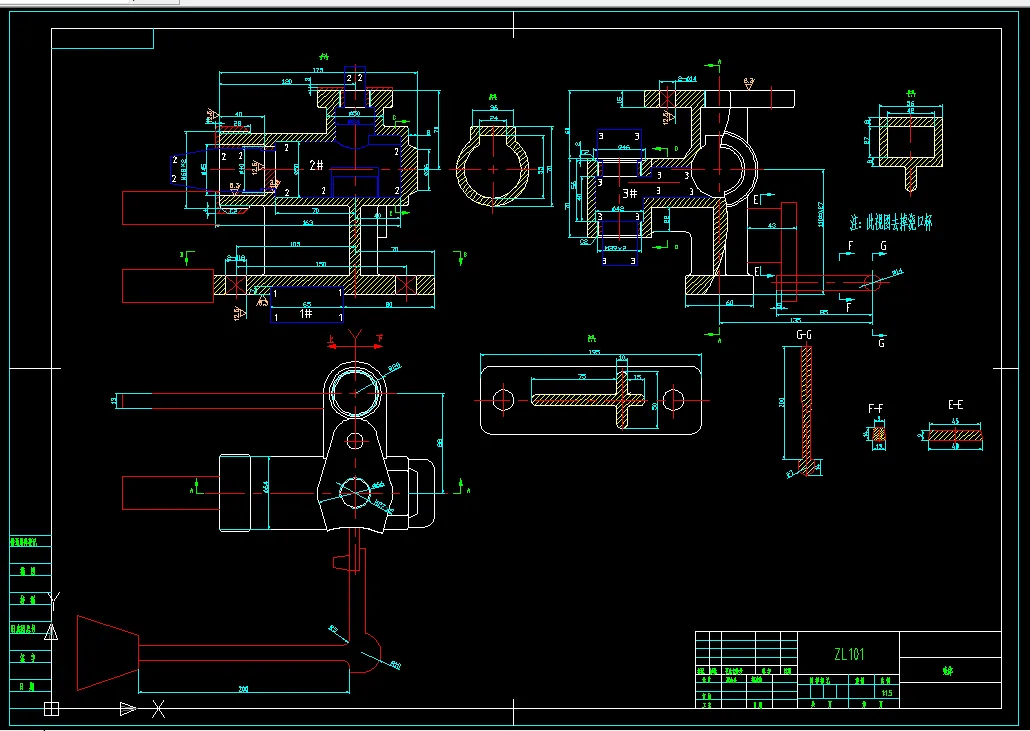Viewport: 1030px width, 731px height.
Task: Click the empty box at frame top-left corner
Action: point(102,39)
